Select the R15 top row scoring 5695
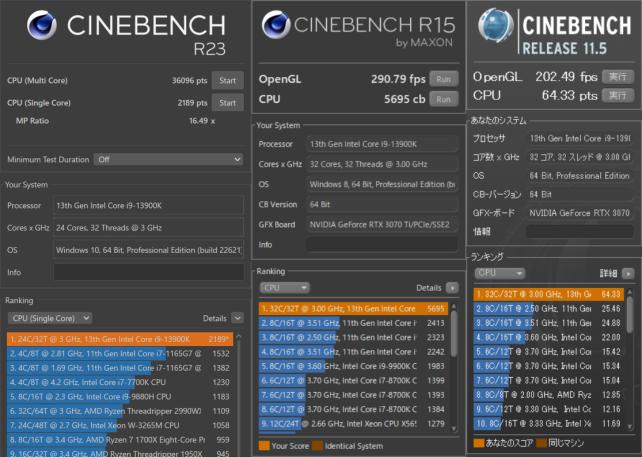This screenshot has width=642, height=457. coord(353,309)
